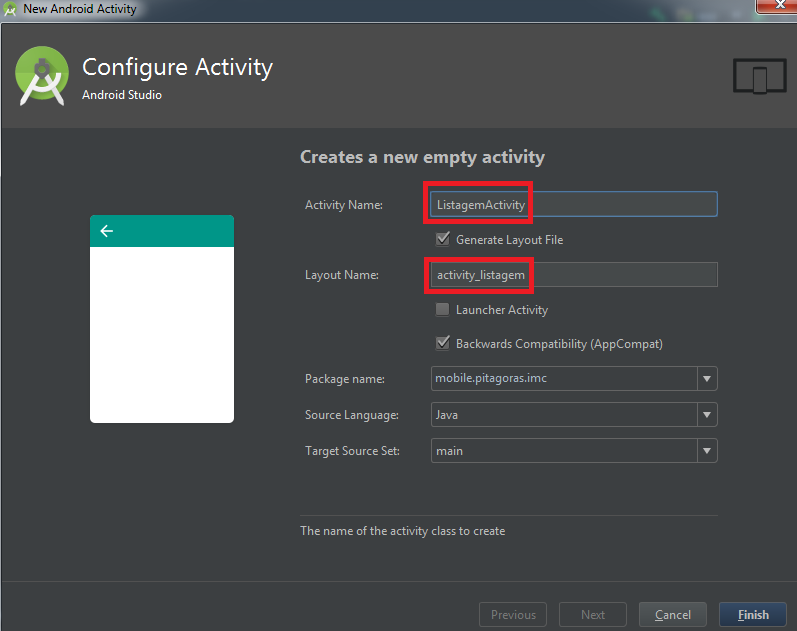Click the Android icon in title bar

[11, 9]
